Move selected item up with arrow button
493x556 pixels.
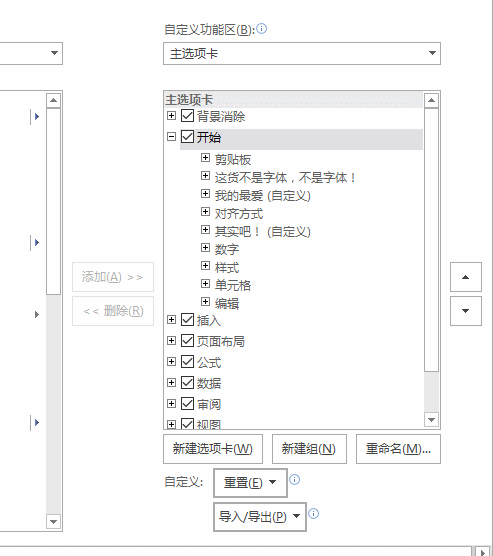(x=466, y=277)
